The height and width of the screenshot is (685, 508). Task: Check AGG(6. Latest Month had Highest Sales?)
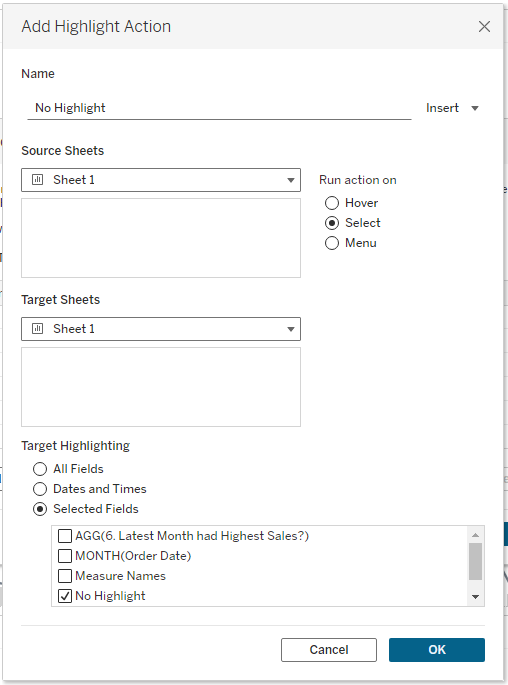click(x=65, y=536)
